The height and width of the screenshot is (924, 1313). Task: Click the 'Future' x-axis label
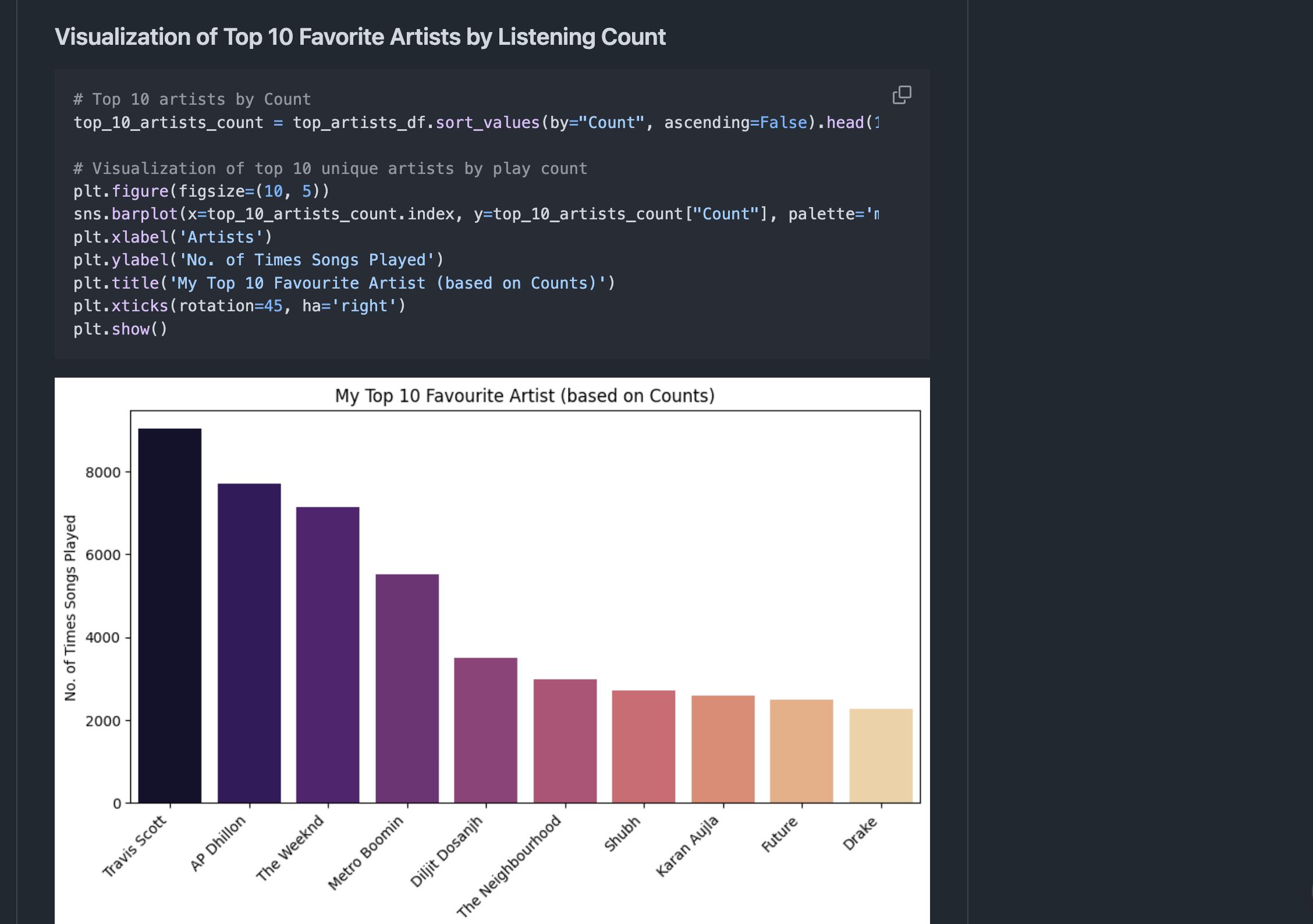point(780,834)
